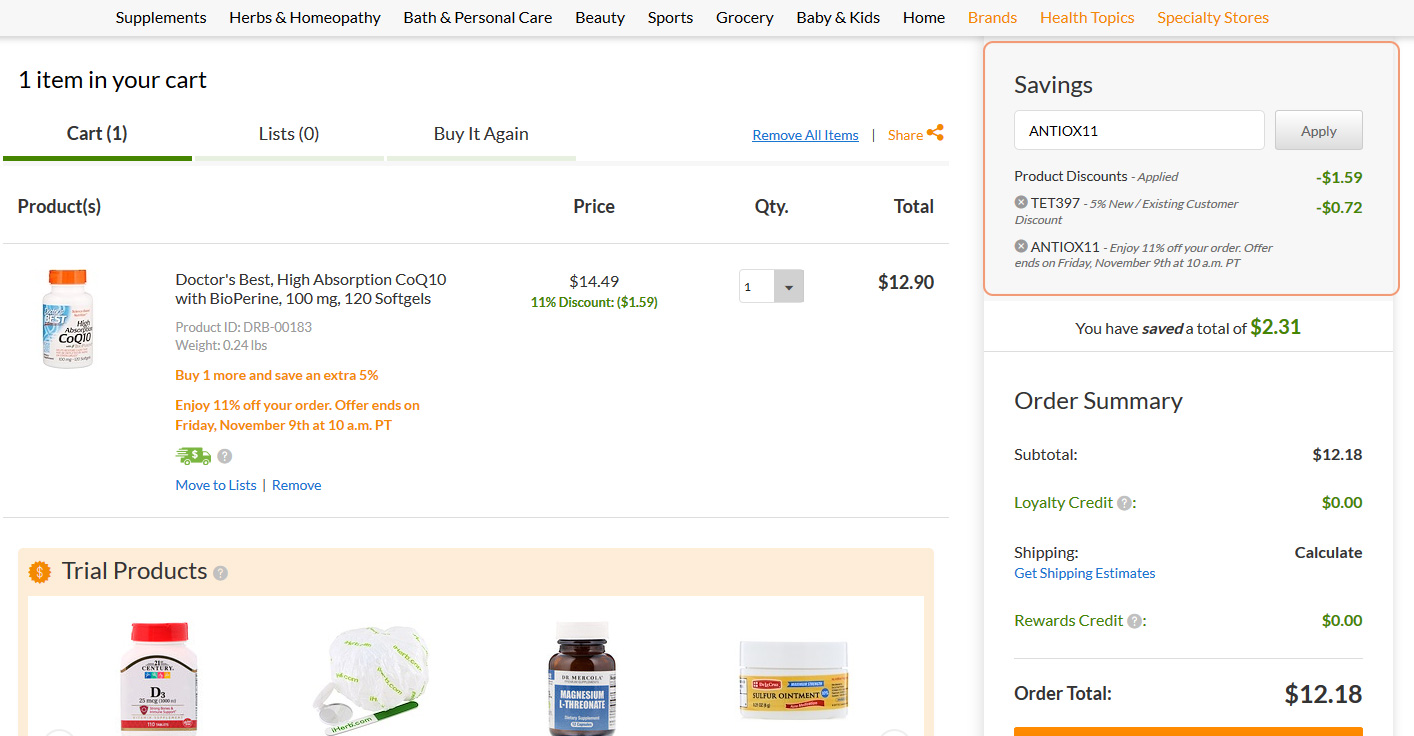Click the Remove All Items link
1414x736 pixels.
pyautogui.click(x=805, y=135)
